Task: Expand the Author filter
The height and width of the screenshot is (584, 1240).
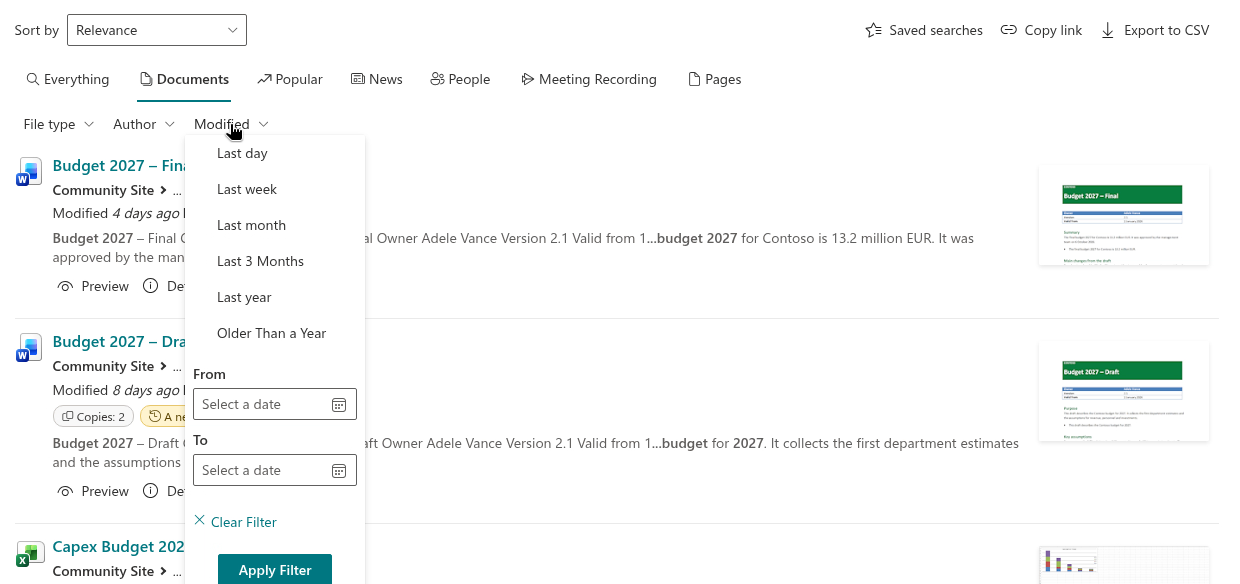Action: (145, 124)
